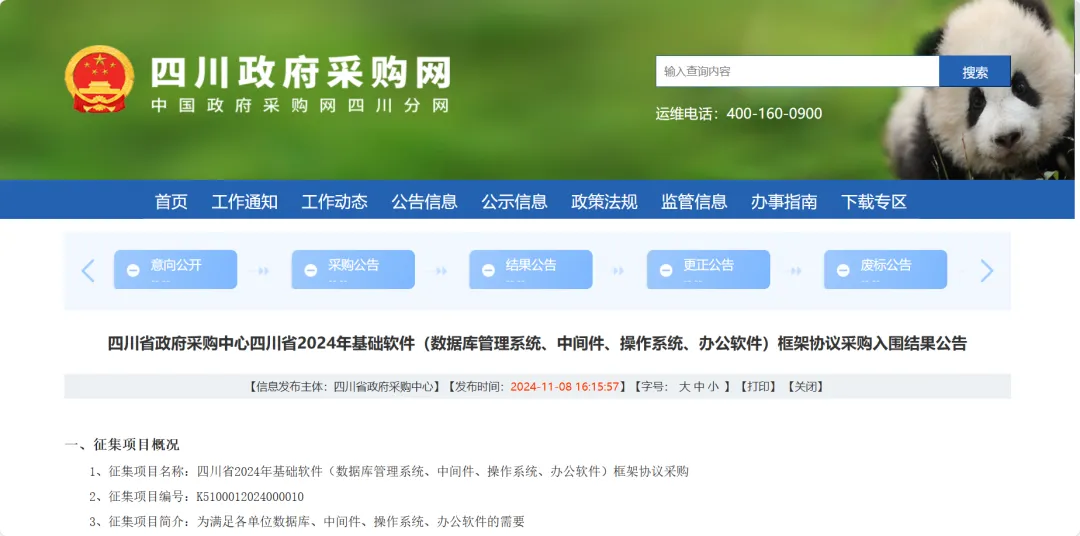This screenshot has width=1080, height=536.
Task: Click the heading 一、征集项目概况
Action: coord(122,445)
